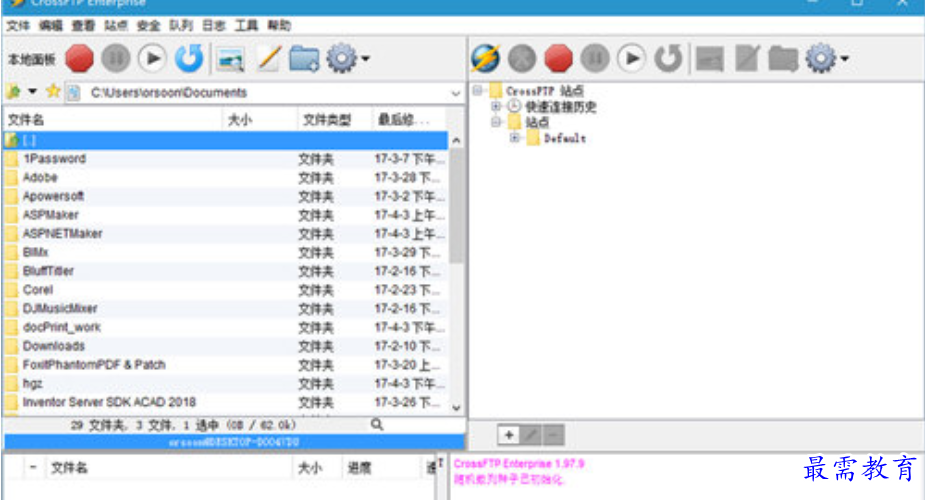Open the 帮助 menu
925x500 pixels.
pyautogui.click(x=279, y=25)
